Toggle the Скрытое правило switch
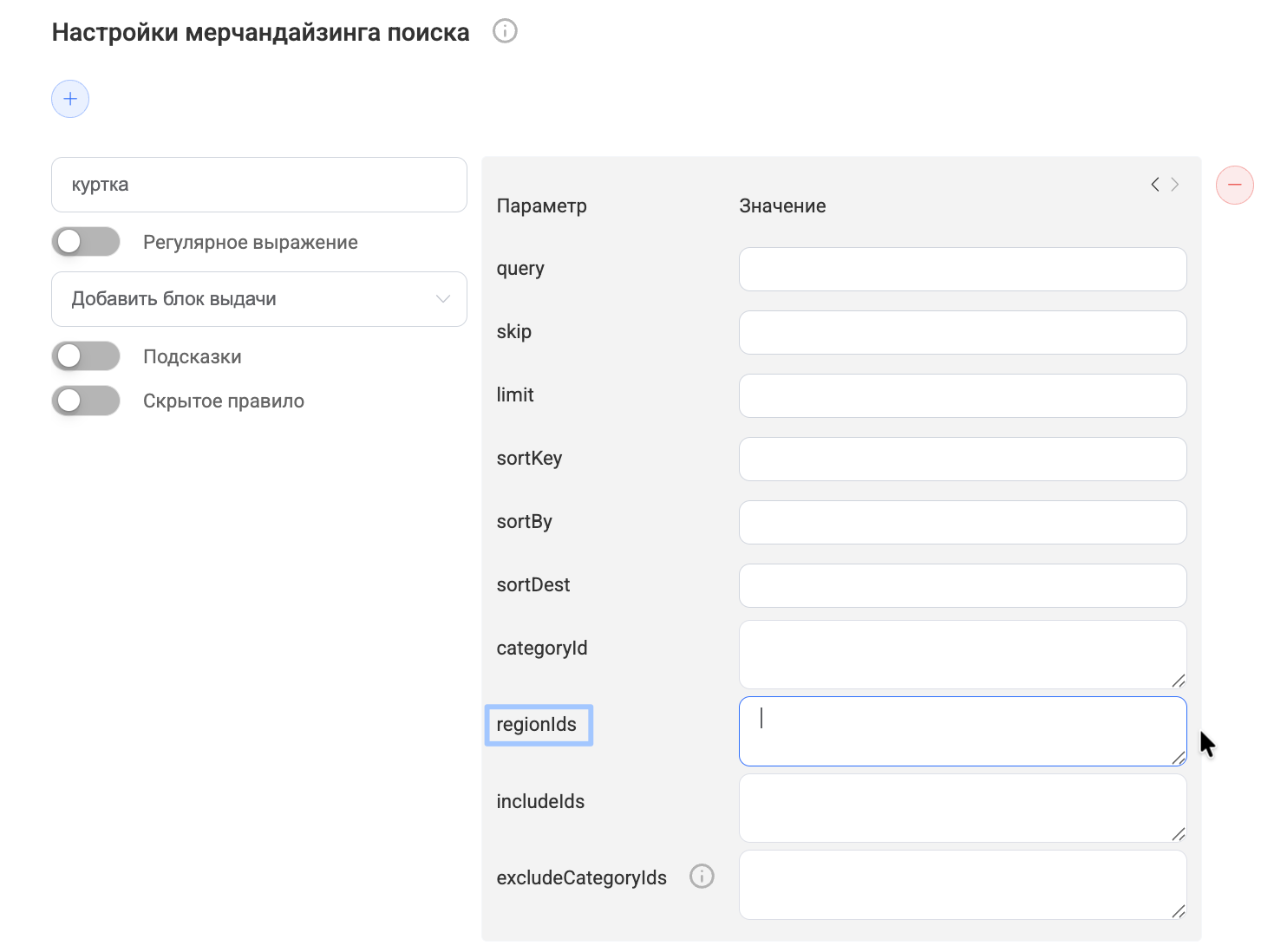1287x952 pixels. pyautogui.click(x=86, y=401)
